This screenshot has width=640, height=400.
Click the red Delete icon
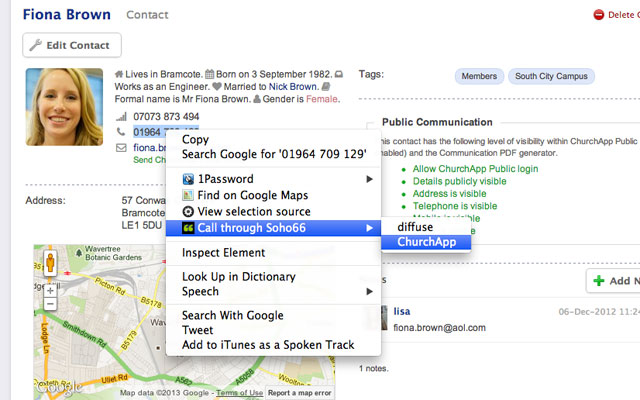click(599, 15)
